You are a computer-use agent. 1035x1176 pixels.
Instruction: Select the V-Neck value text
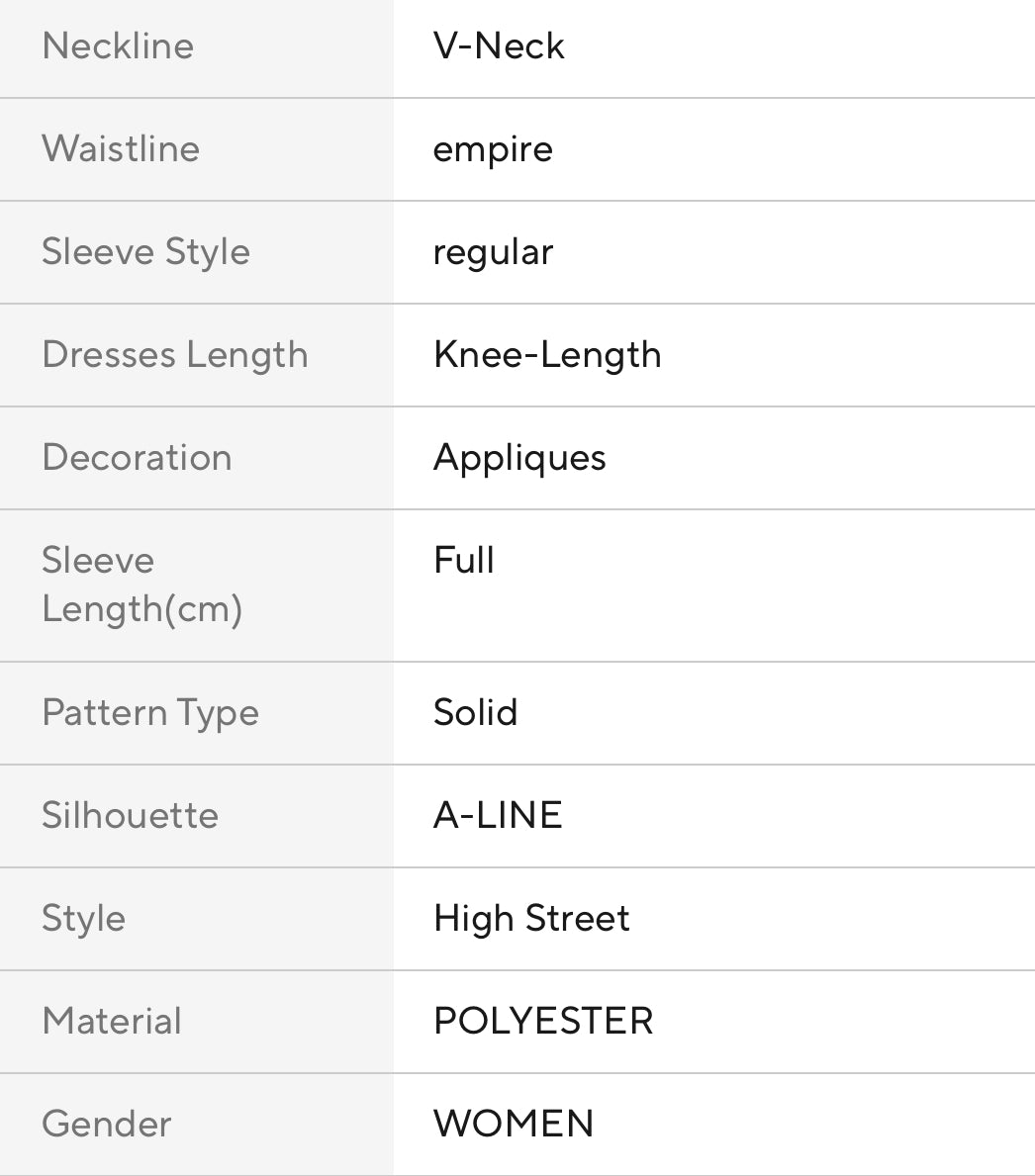[499, 46]
